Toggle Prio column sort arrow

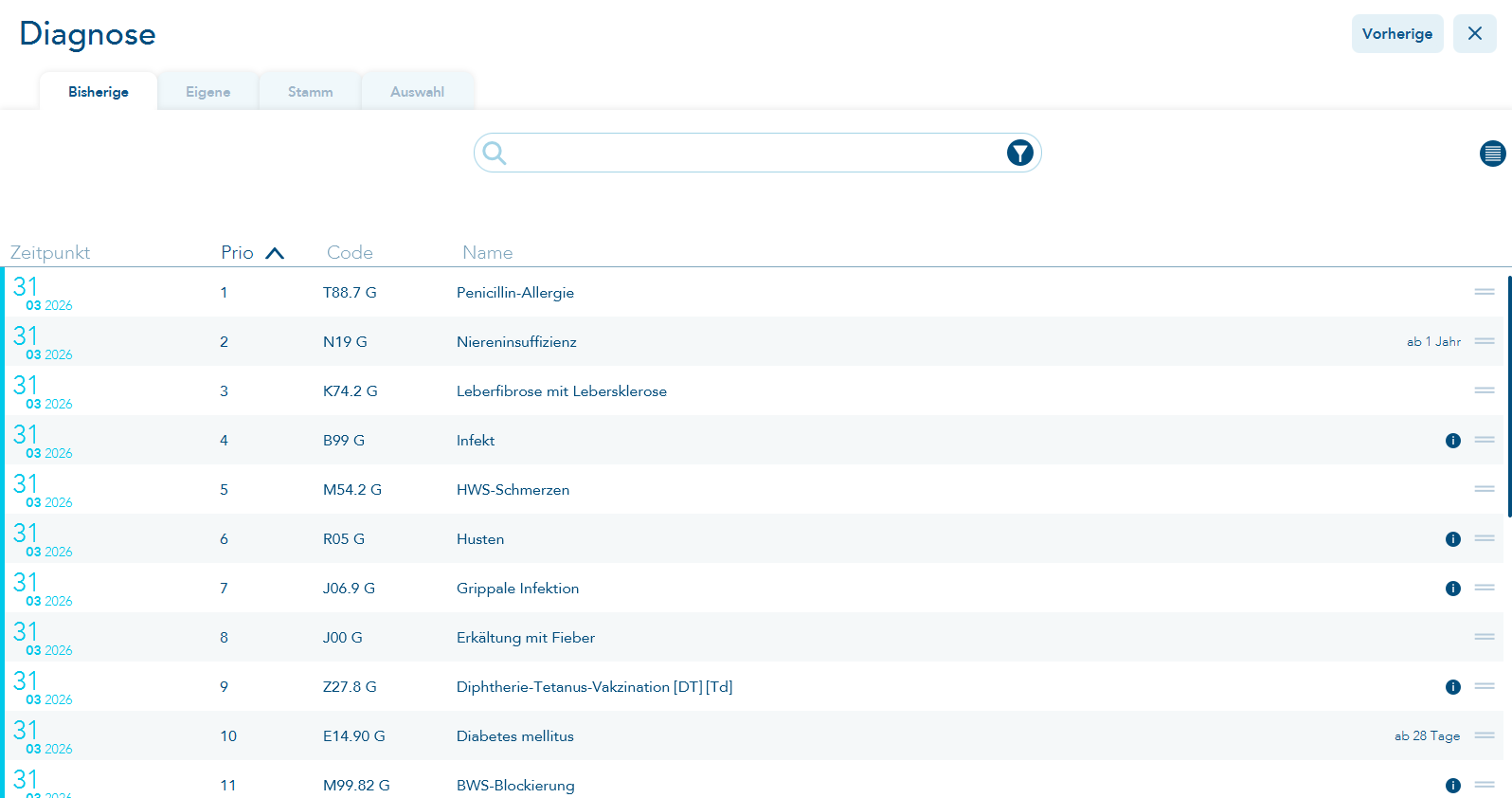(275, 253)
